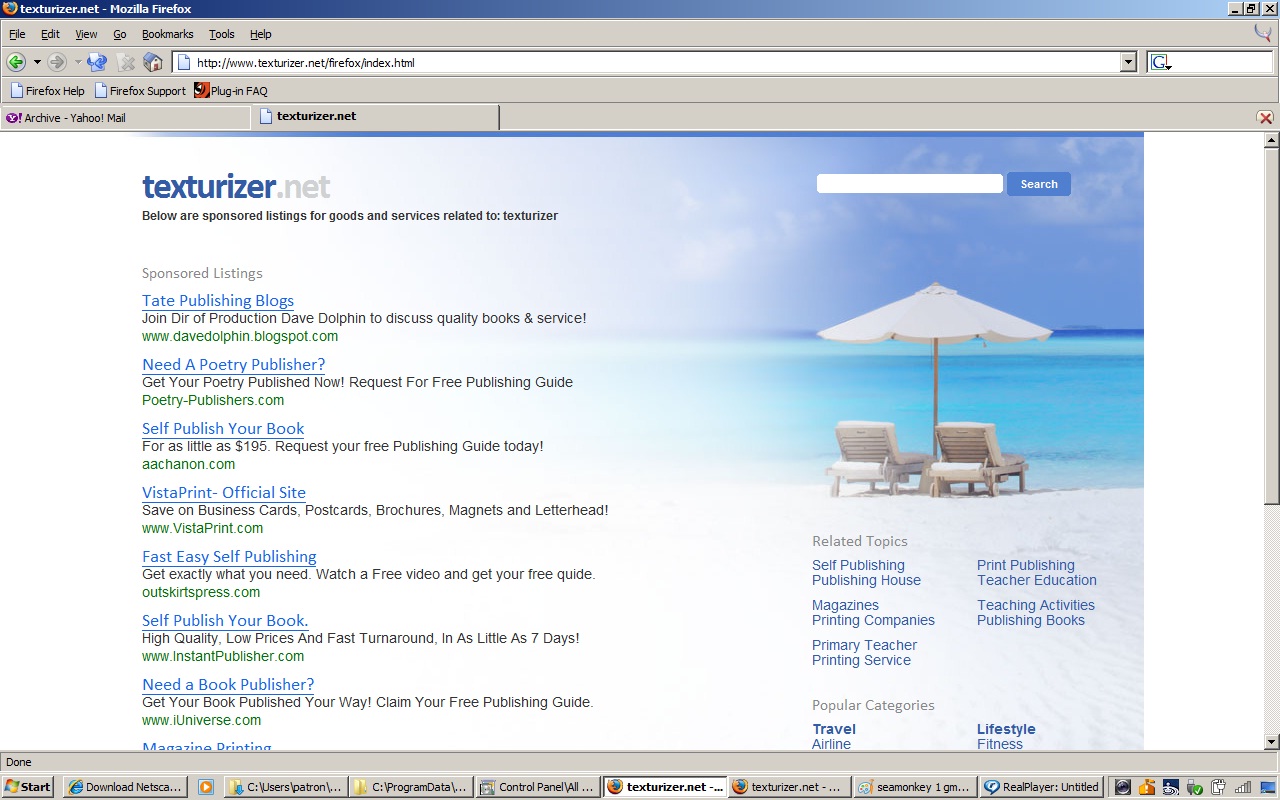The height and width of the screenshot is (800, 1280).
Task: Go to Home using house icon
Action: point(153,62)
